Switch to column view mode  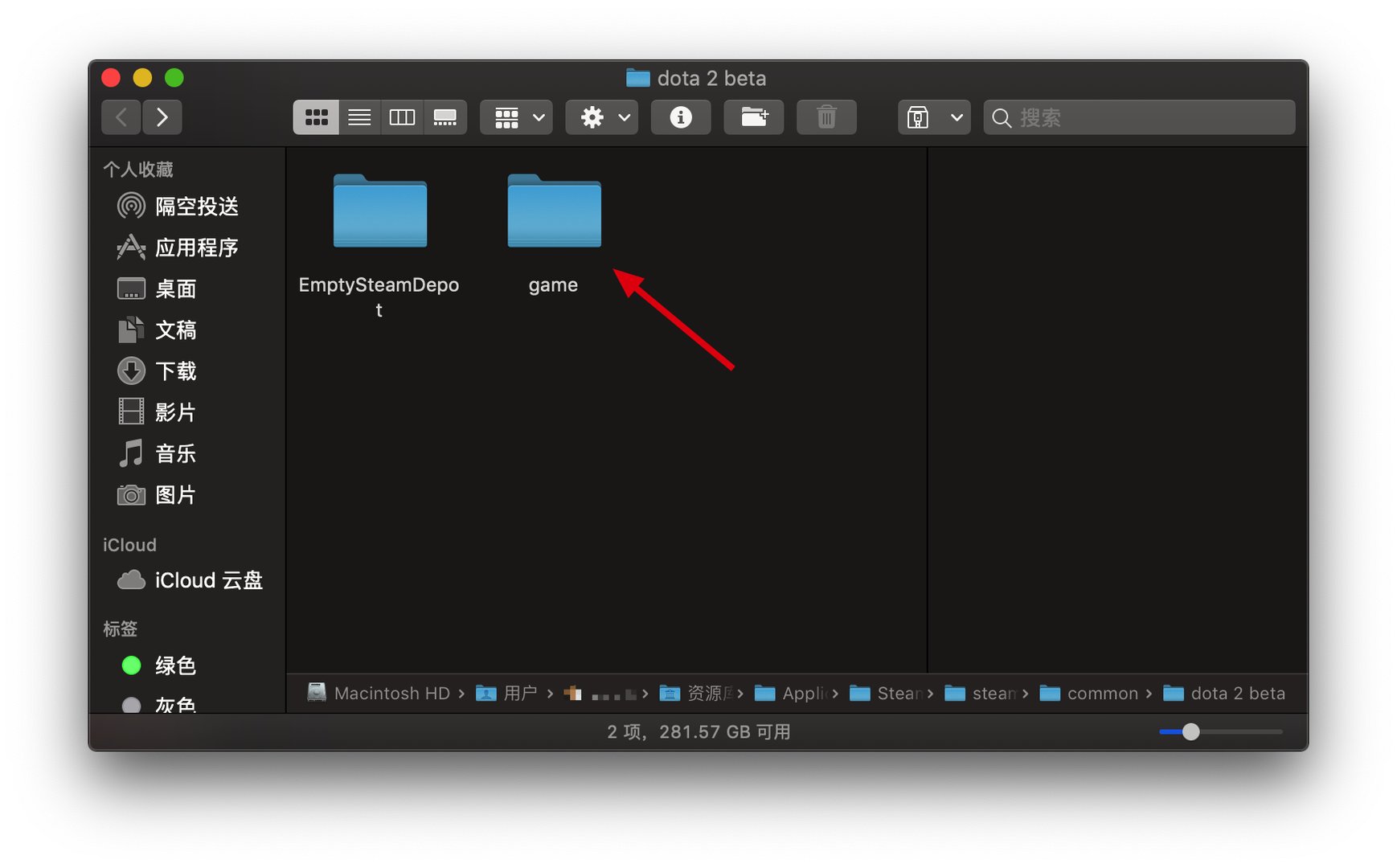tap(402, 117)
